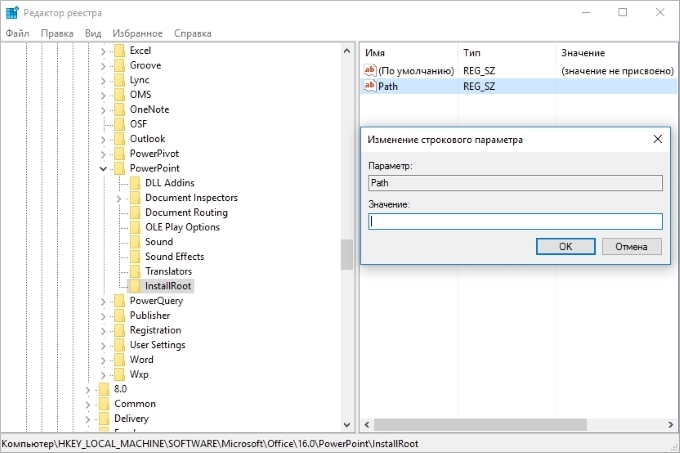Viewport: 680px width, 453px height.
Task: Click the OLE Play Options folder icon
Action: coord(135,227)
